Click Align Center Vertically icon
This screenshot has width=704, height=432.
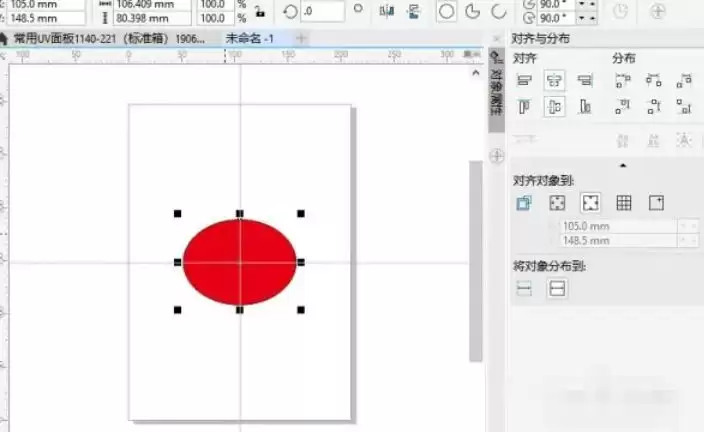[x=554, y=107]
